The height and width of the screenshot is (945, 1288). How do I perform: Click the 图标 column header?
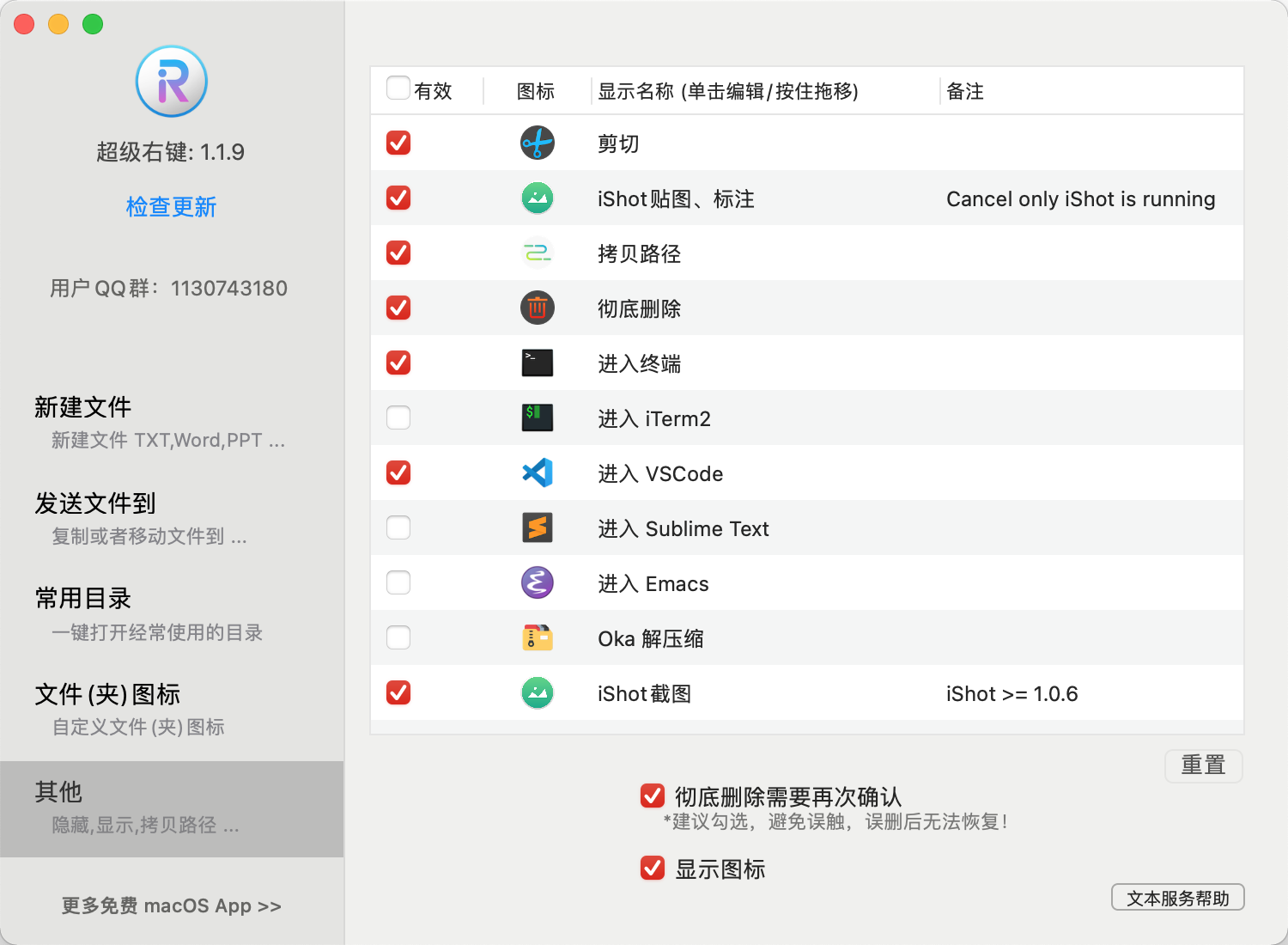pos(536,91)
